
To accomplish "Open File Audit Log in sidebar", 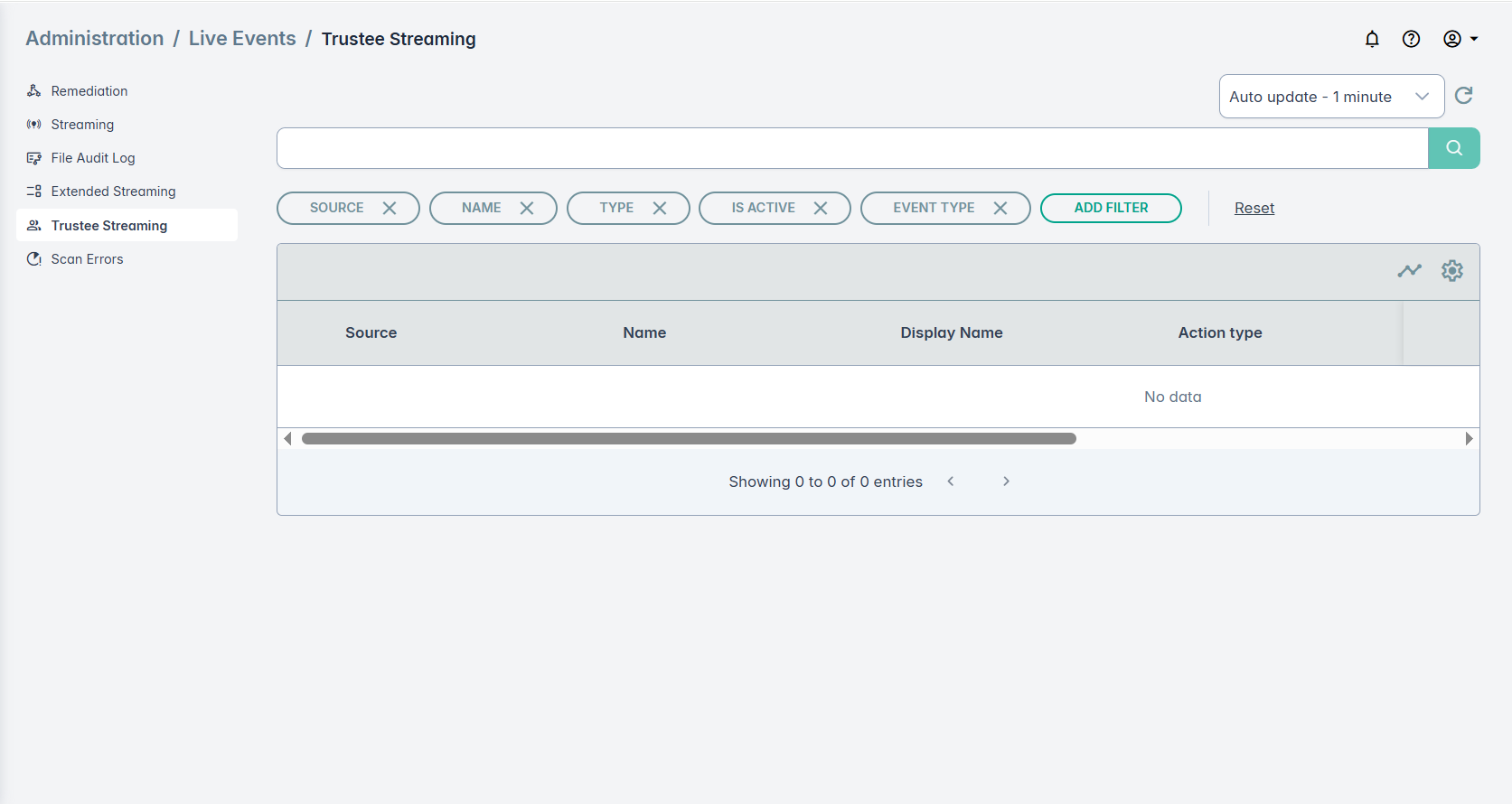I will point(93,158).
